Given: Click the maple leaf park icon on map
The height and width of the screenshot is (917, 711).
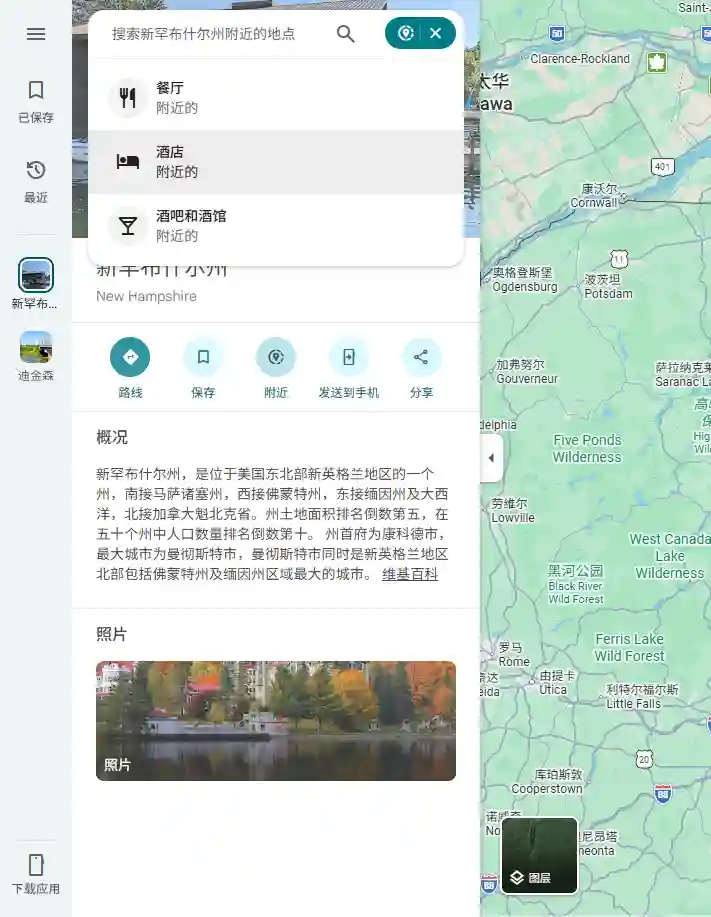Looking at the screenshot, I should 657,62.
